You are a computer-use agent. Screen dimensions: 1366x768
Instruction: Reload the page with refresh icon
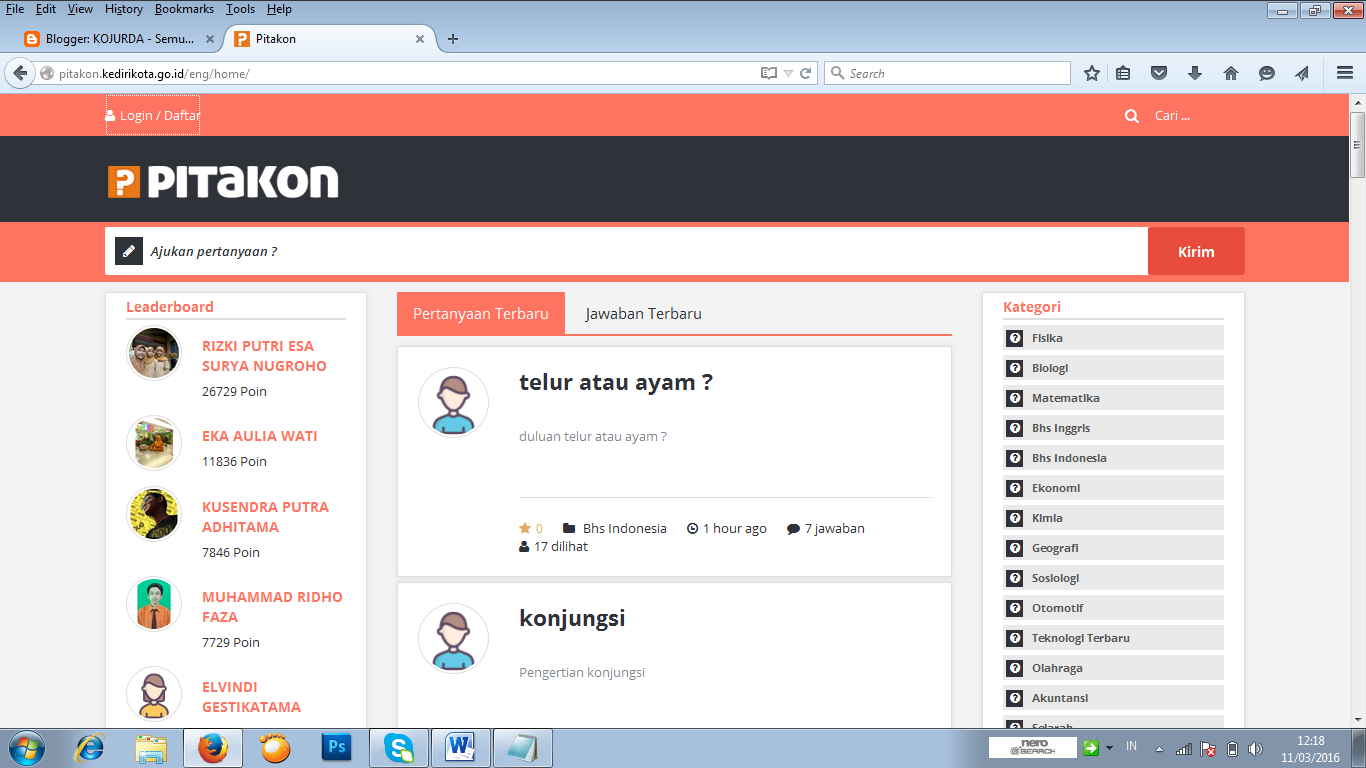[806, 73]
